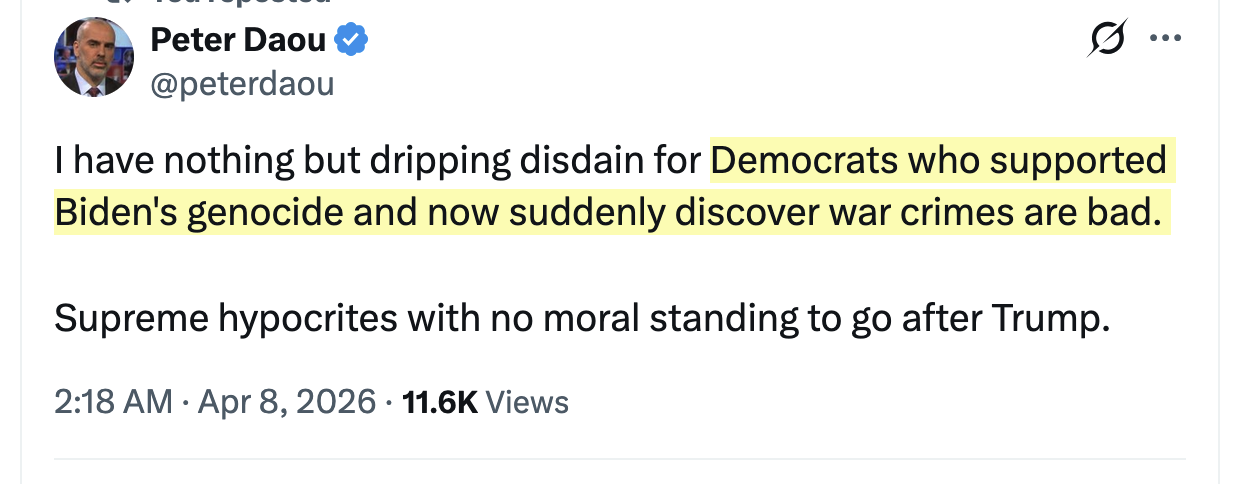The image size is (1240, 484).
Task: Click the Grok explain-post icon
Action: (1108, 41)
